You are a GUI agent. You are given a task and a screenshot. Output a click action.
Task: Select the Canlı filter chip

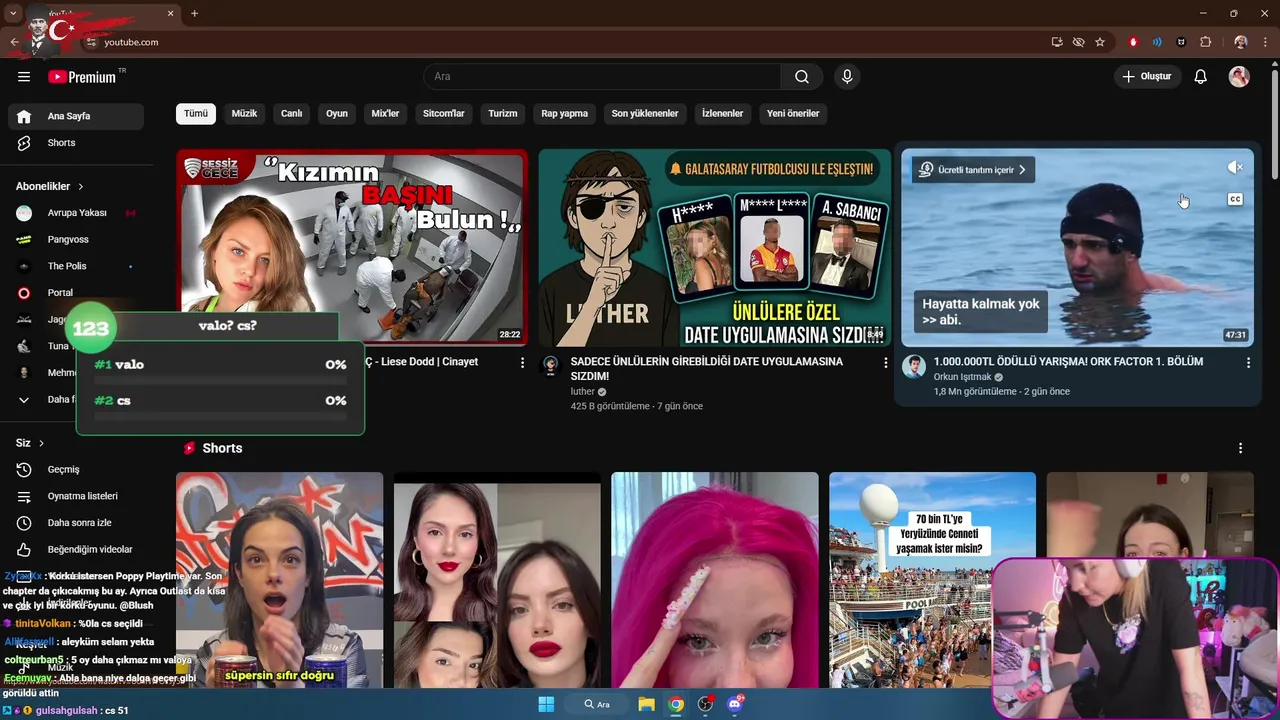point(291,114)
